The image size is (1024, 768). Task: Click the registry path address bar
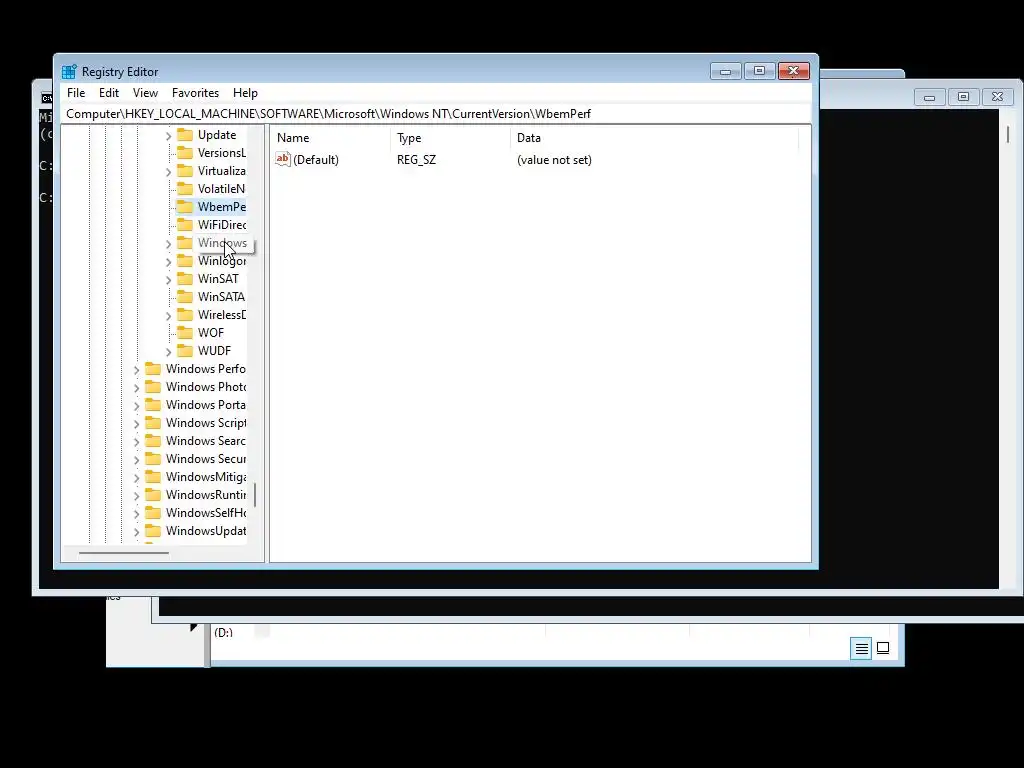[438, 114]
